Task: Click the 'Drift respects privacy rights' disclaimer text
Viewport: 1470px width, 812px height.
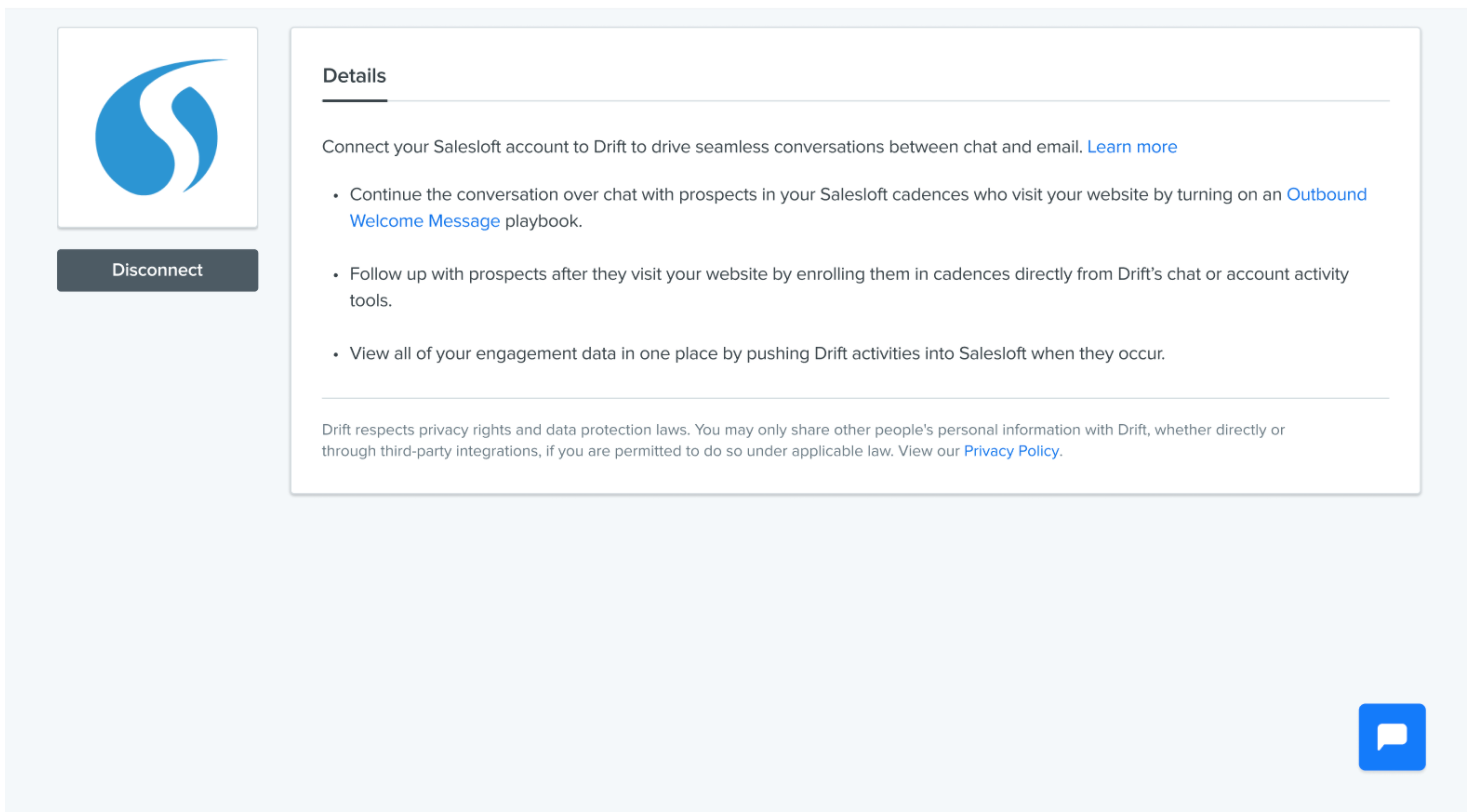Action: (803, 440)
